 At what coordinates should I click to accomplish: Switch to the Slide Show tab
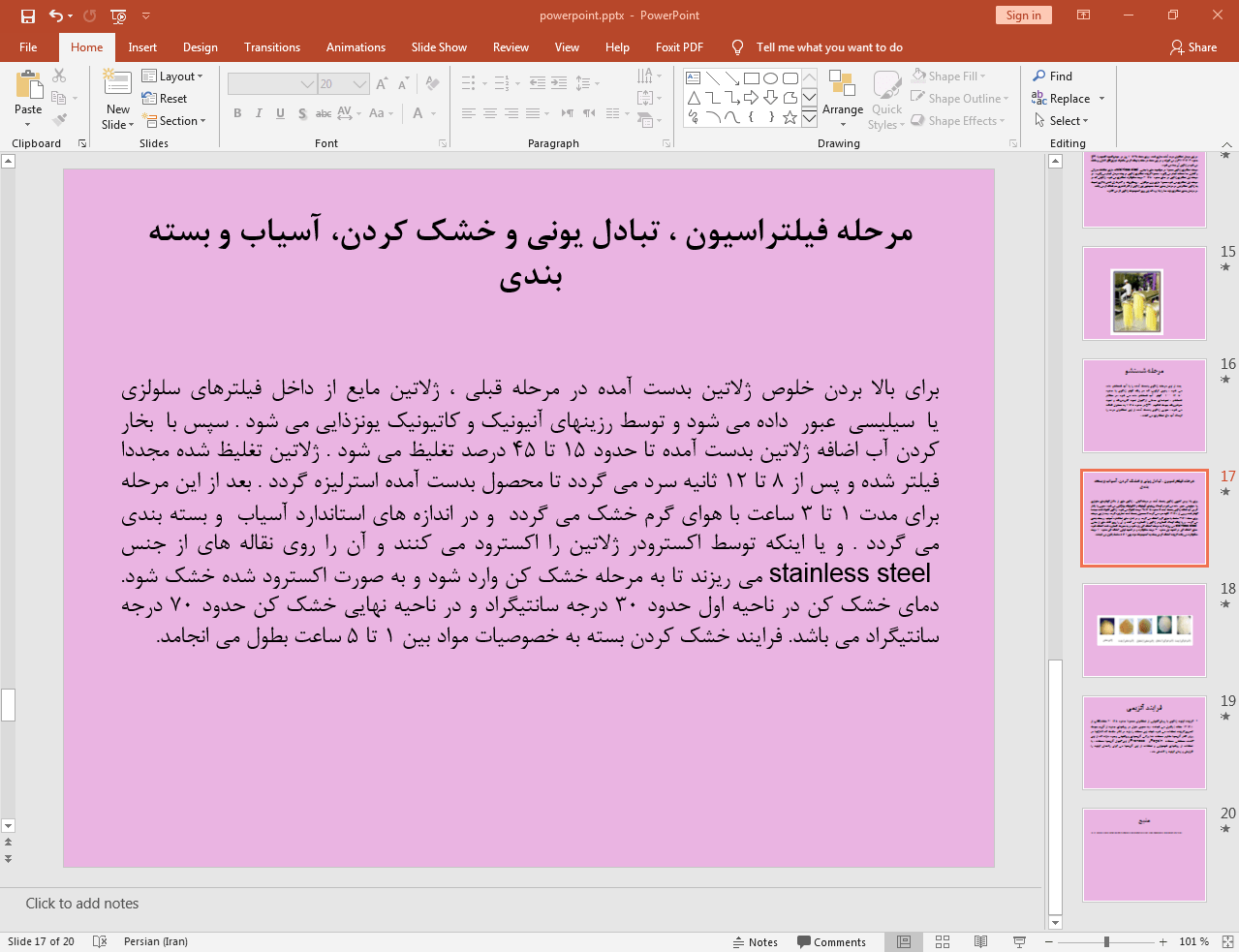pyautogui.click(x=439, y=46)
